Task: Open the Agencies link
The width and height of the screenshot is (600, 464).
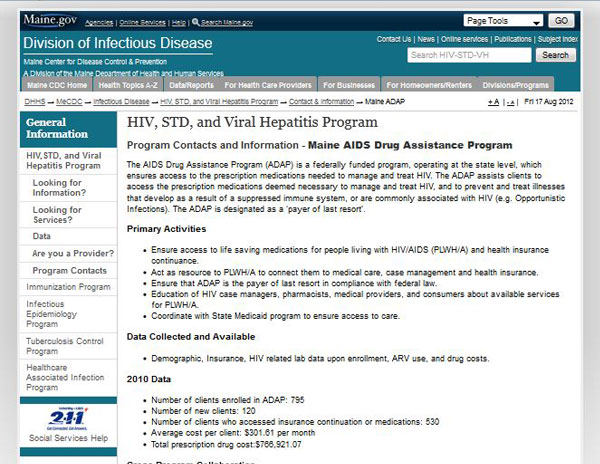Action: pos(99,23)
